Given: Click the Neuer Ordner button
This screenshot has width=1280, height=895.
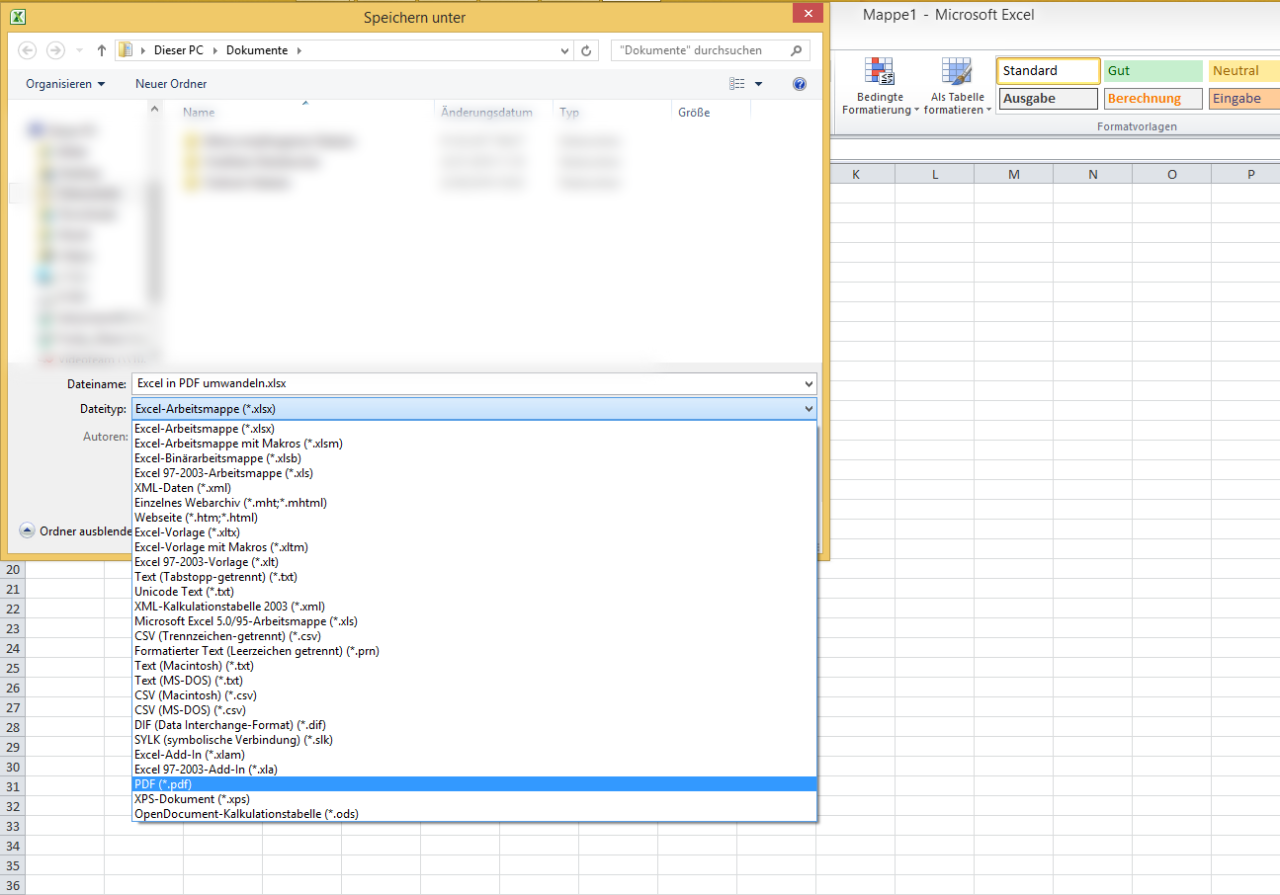Looking at the screenshot, I should pos(171,84).
